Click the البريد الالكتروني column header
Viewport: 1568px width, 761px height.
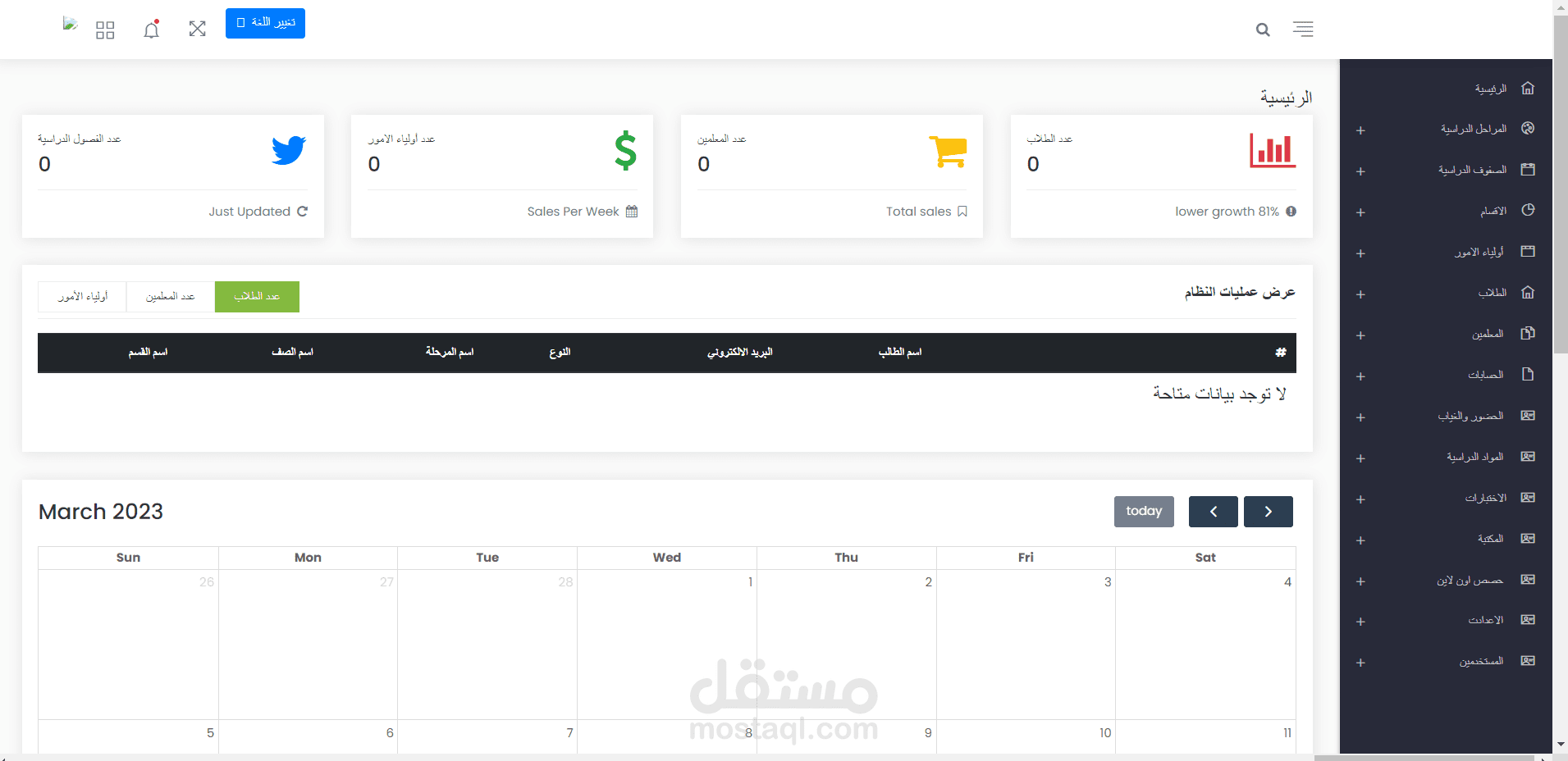pos(740,352)
